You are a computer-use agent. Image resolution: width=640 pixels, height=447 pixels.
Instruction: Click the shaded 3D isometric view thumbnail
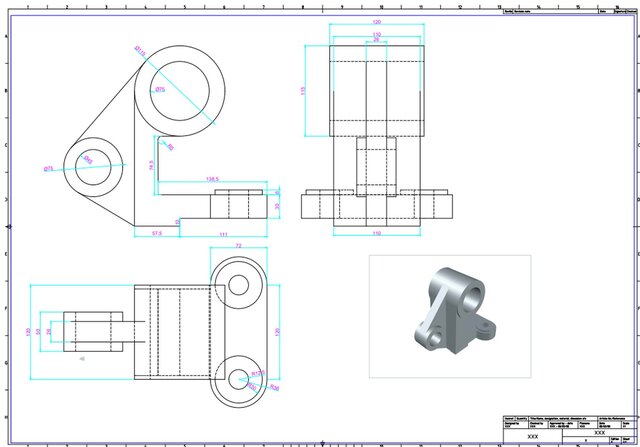[x=450, y=316]
